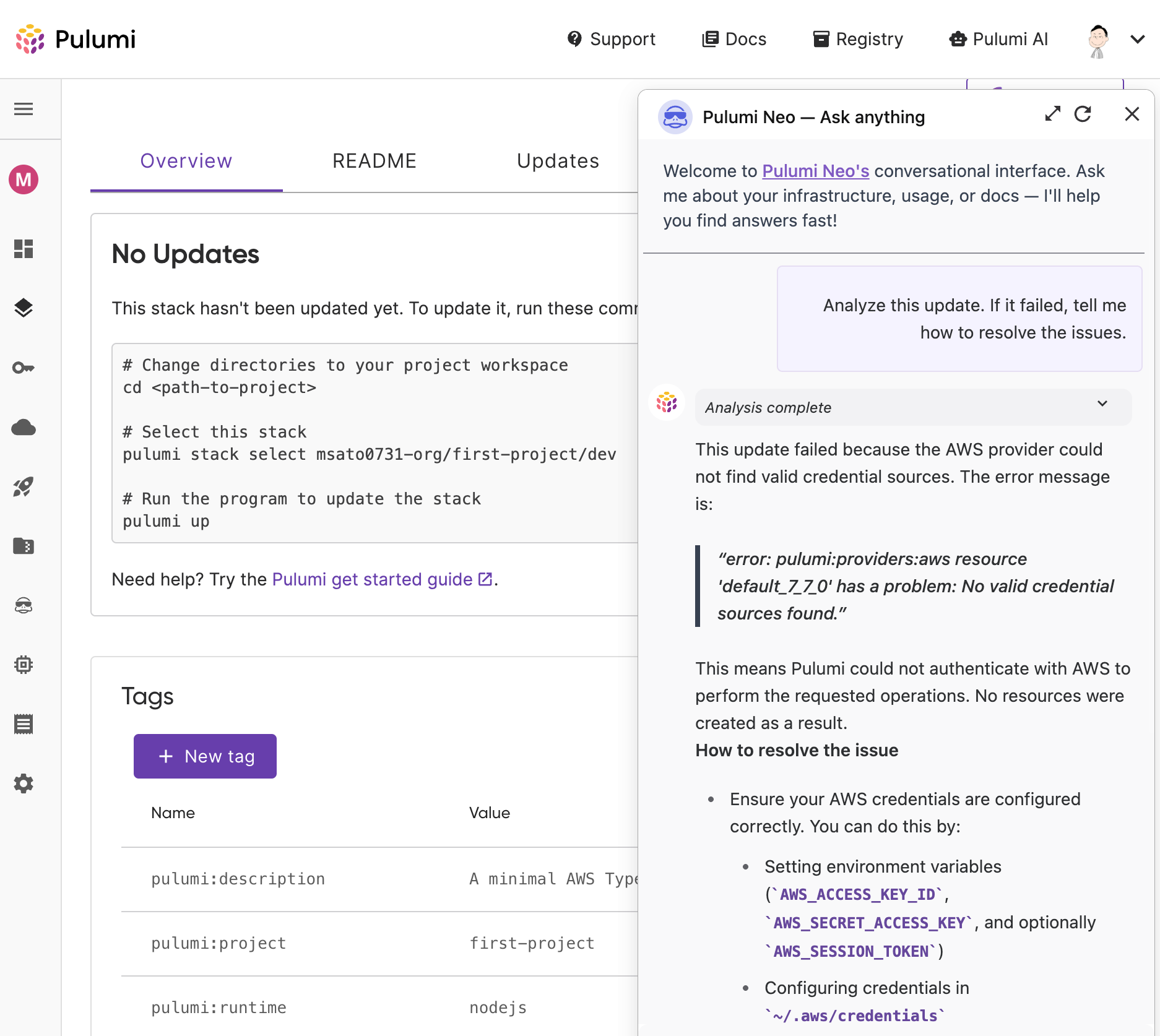1160x1036 pixels.
Task: Close the Pulumi Neo panel
Action: click(1132, 114)
